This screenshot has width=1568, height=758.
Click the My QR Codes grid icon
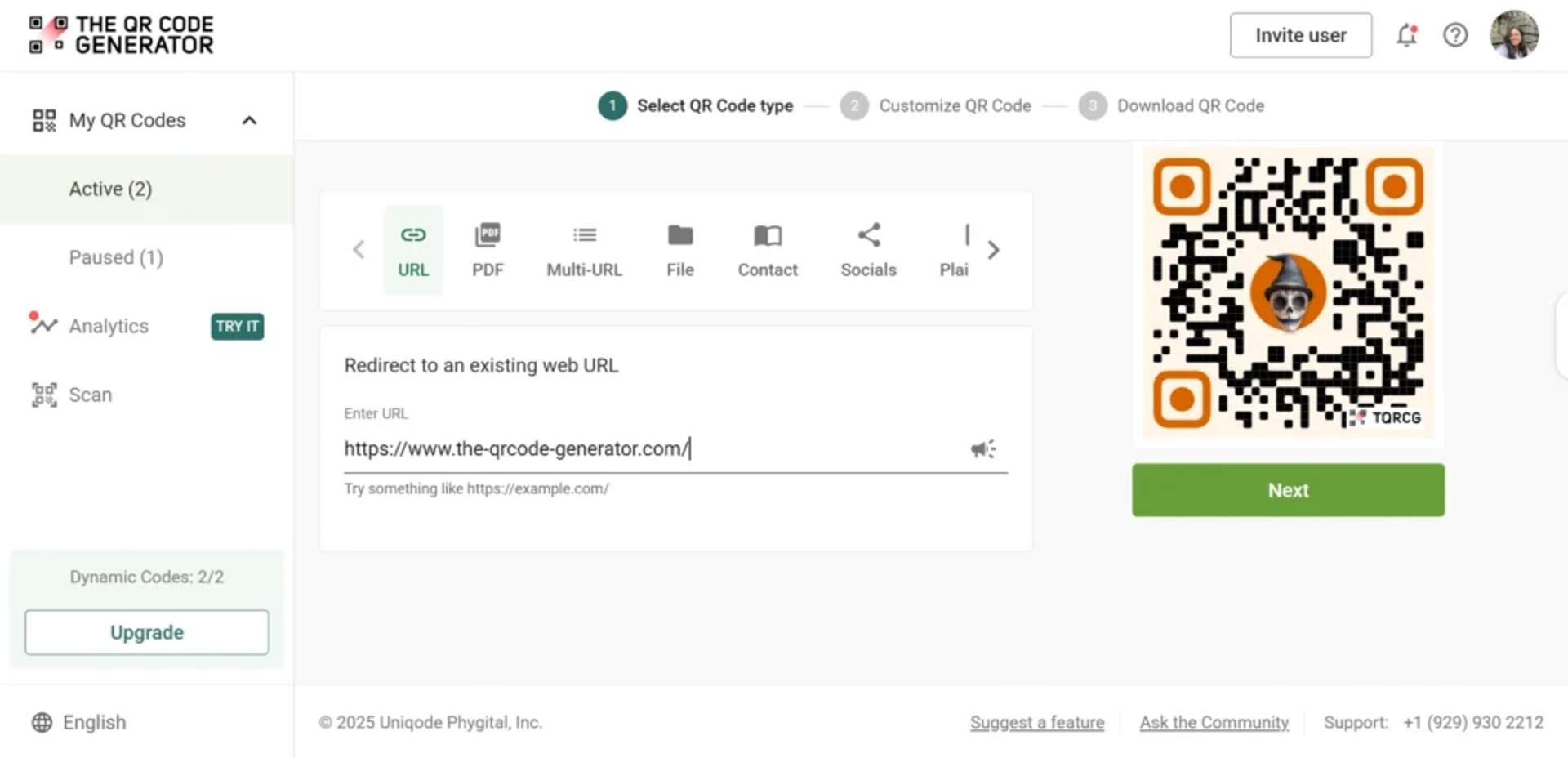pos(44,121)
